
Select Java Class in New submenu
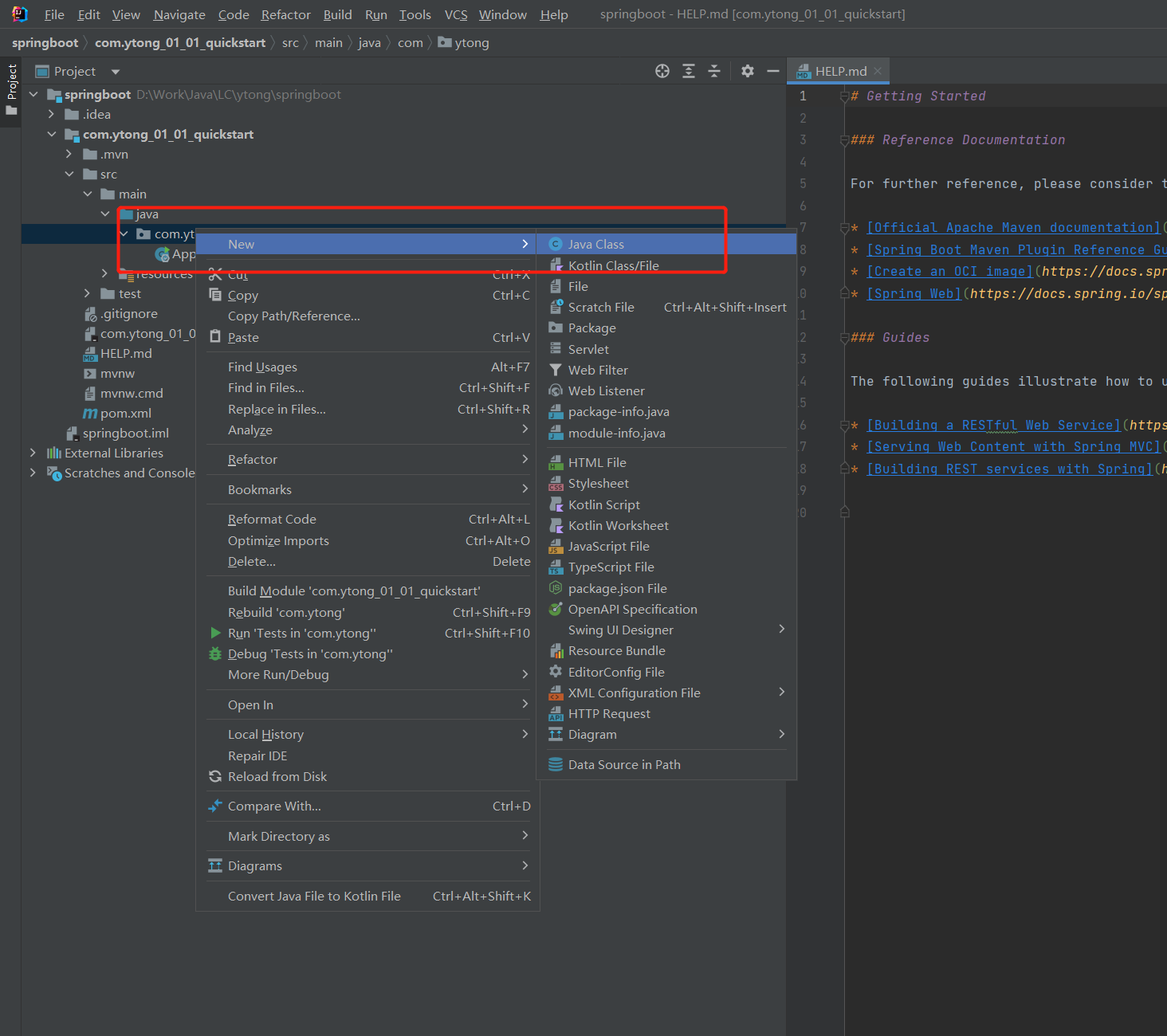[666, 244]
